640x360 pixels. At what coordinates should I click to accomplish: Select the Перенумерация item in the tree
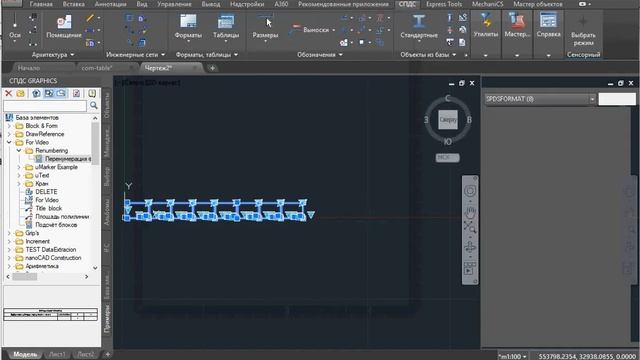pos(68,159)
